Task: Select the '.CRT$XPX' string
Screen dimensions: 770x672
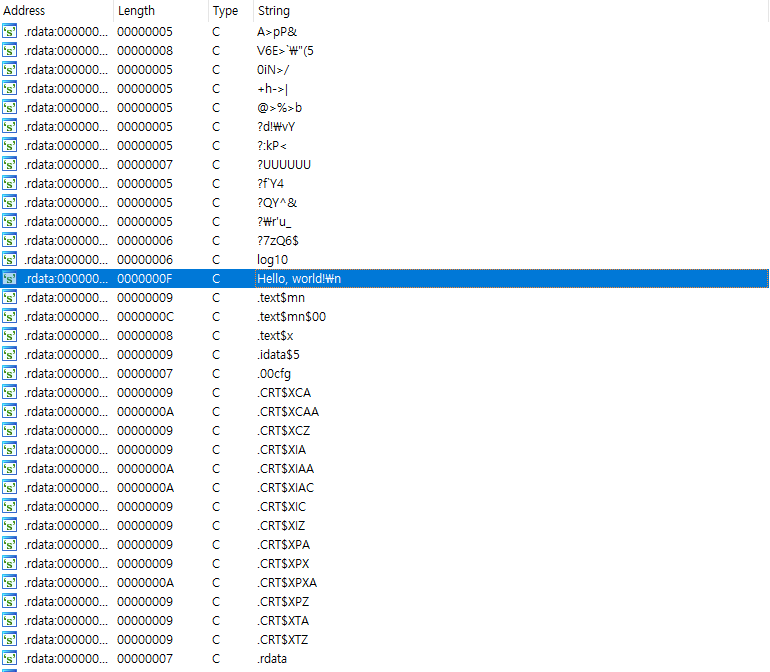Action: (283, 563)
